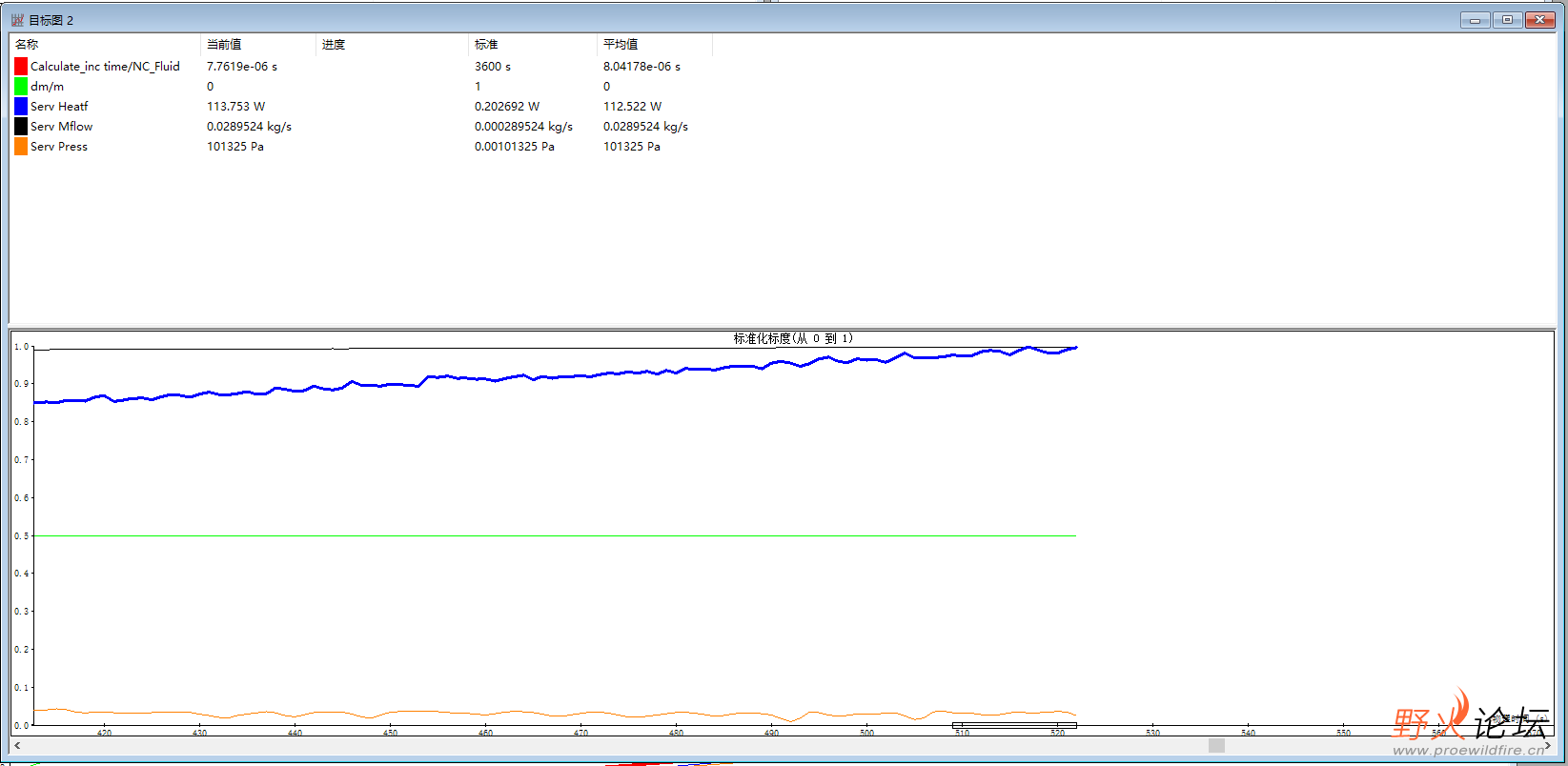Select the Serv Heatf goal row
1568x766 pixels.
59,107
